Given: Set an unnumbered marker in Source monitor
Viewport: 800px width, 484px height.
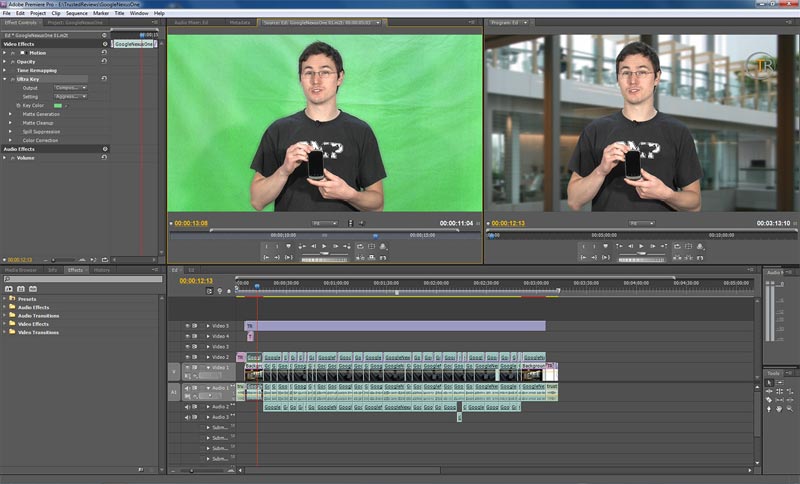Looking at the screenshot, I should (289, 246).
